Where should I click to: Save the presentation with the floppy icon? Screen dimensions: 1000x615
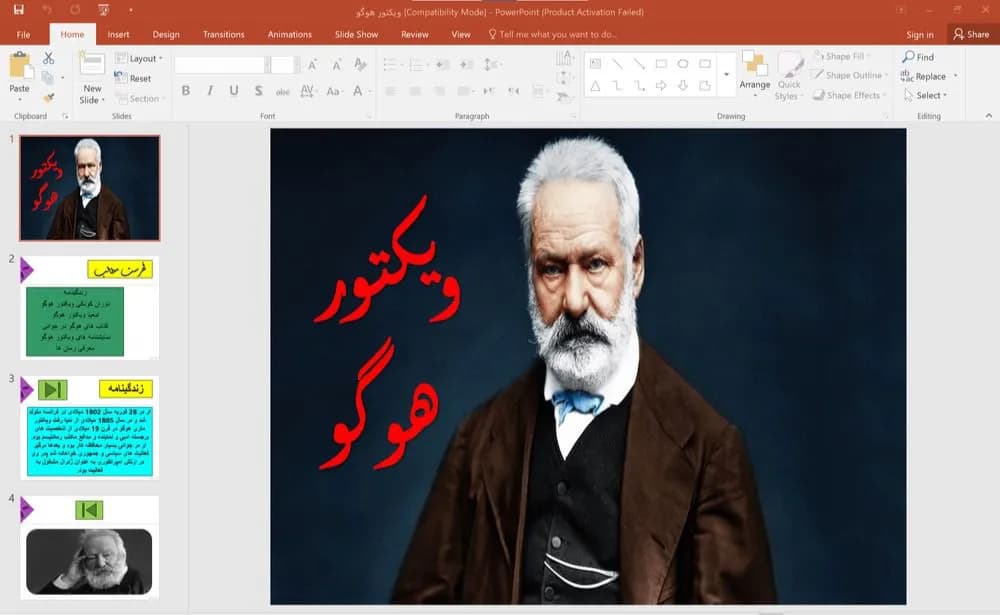tap(18, 10)
